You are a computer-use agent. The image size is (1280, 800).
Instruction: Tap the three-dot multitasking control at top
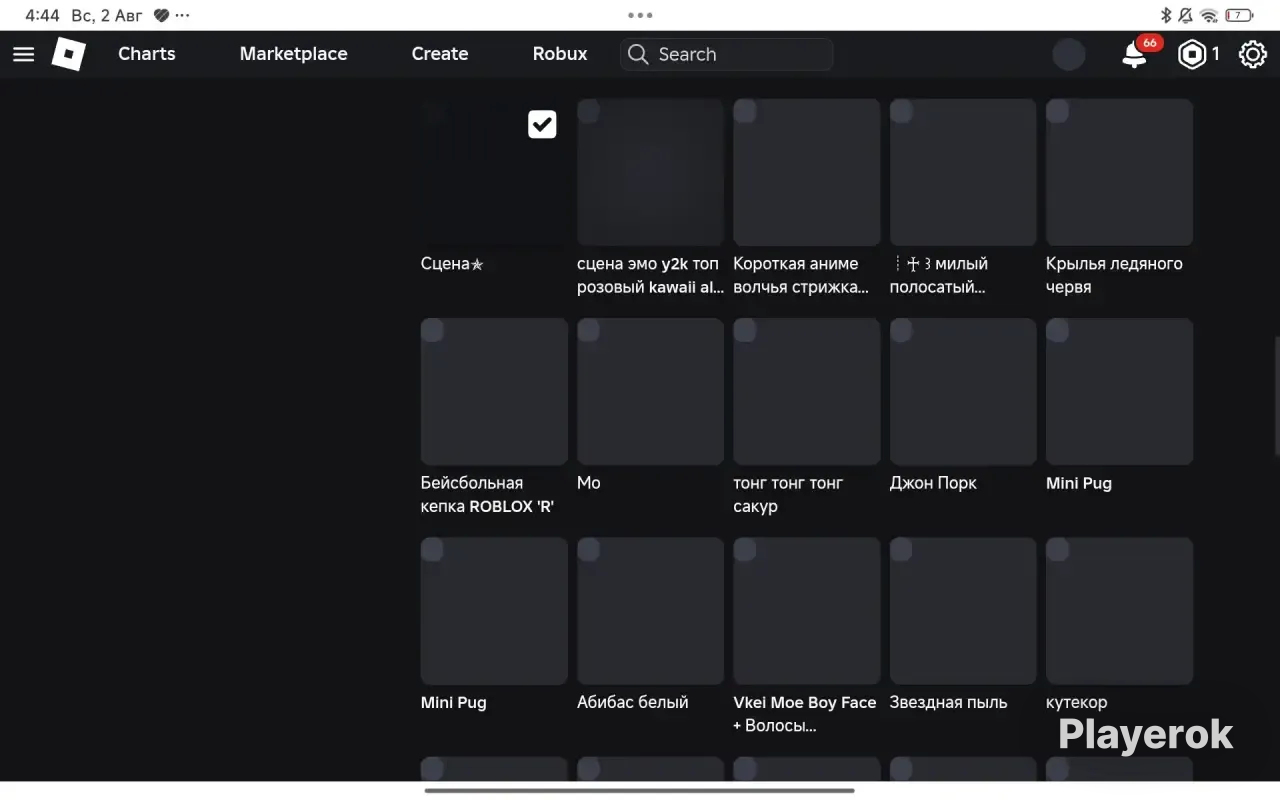click(x=640, y=15)
